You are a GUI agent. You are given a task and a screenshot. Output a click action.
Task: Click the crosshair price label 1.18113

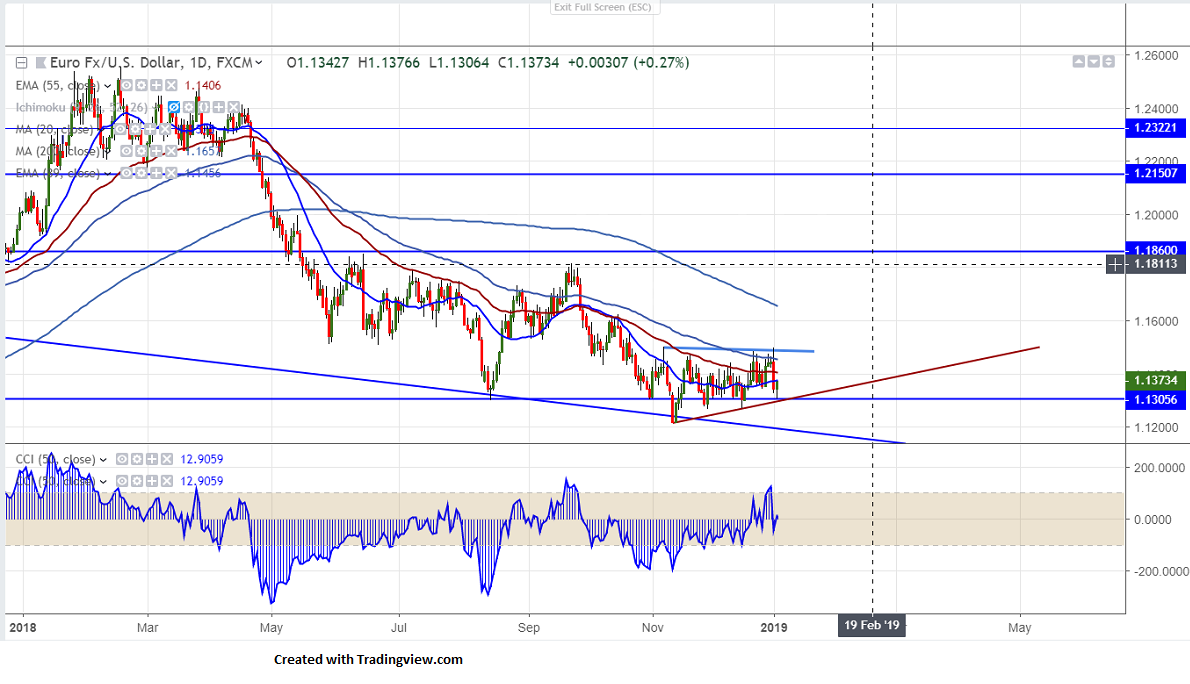coord(1155,264)
